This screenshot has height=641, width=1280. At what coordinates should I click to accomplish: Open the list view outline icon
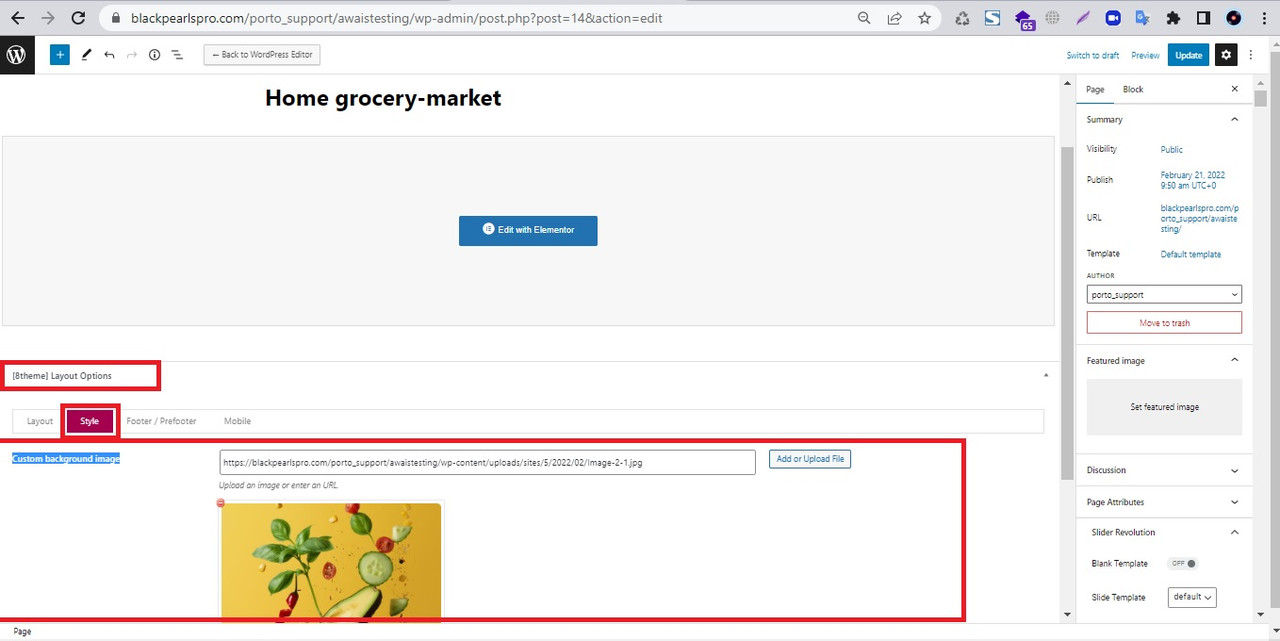pos(177,55)
